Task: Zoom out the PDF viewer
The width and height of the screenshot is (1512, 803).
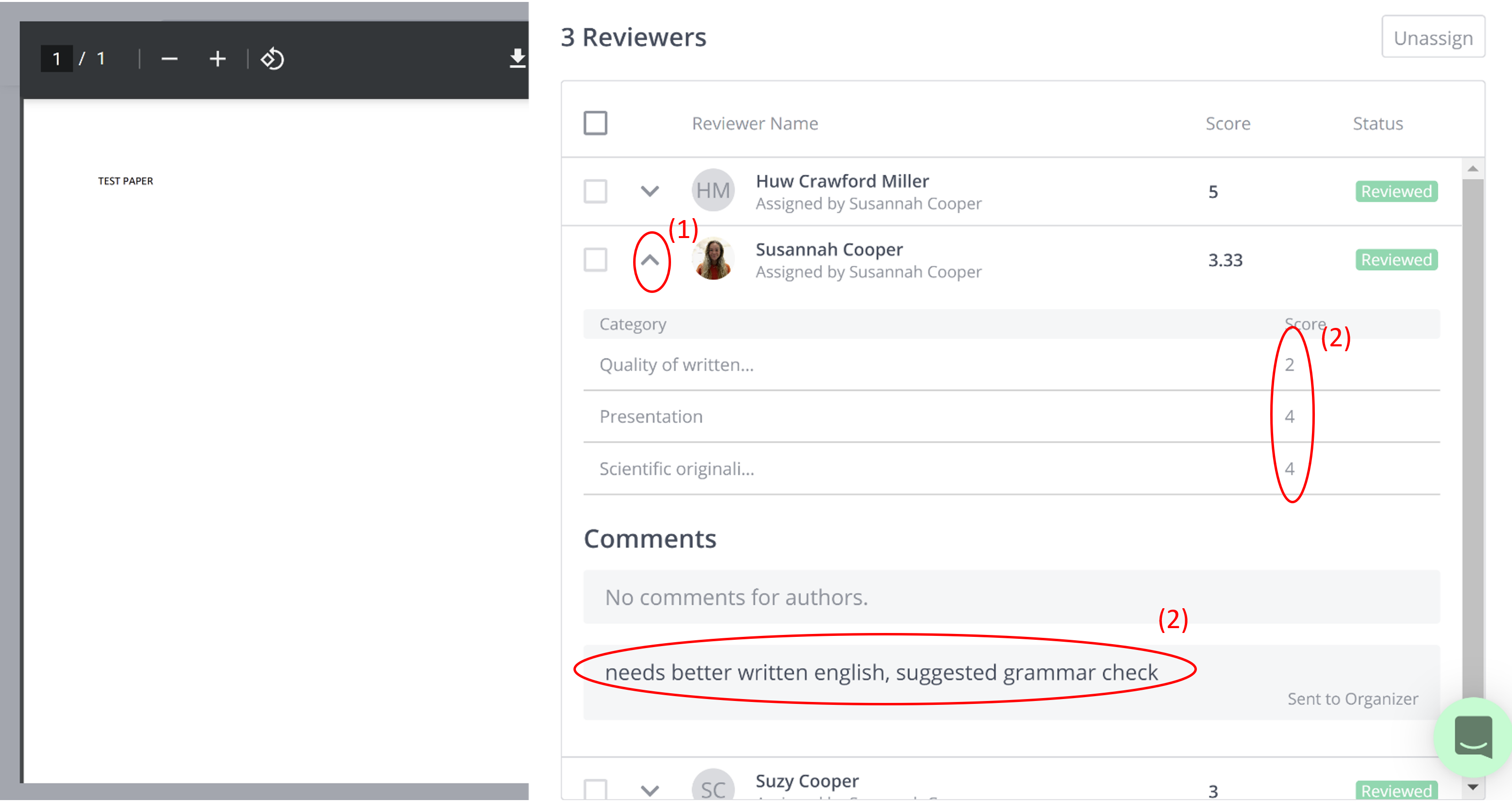Action: pyautogui.click(x=169, y=59)
